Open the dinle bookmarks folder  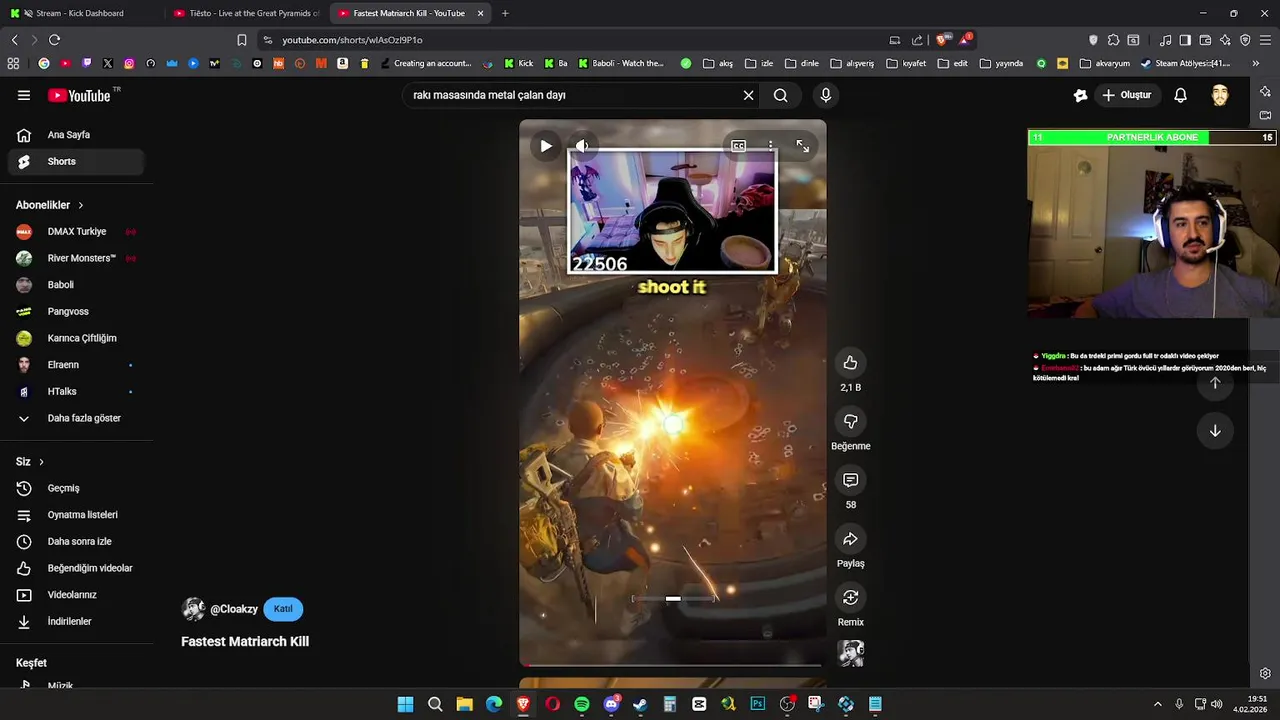coord(802,63)
